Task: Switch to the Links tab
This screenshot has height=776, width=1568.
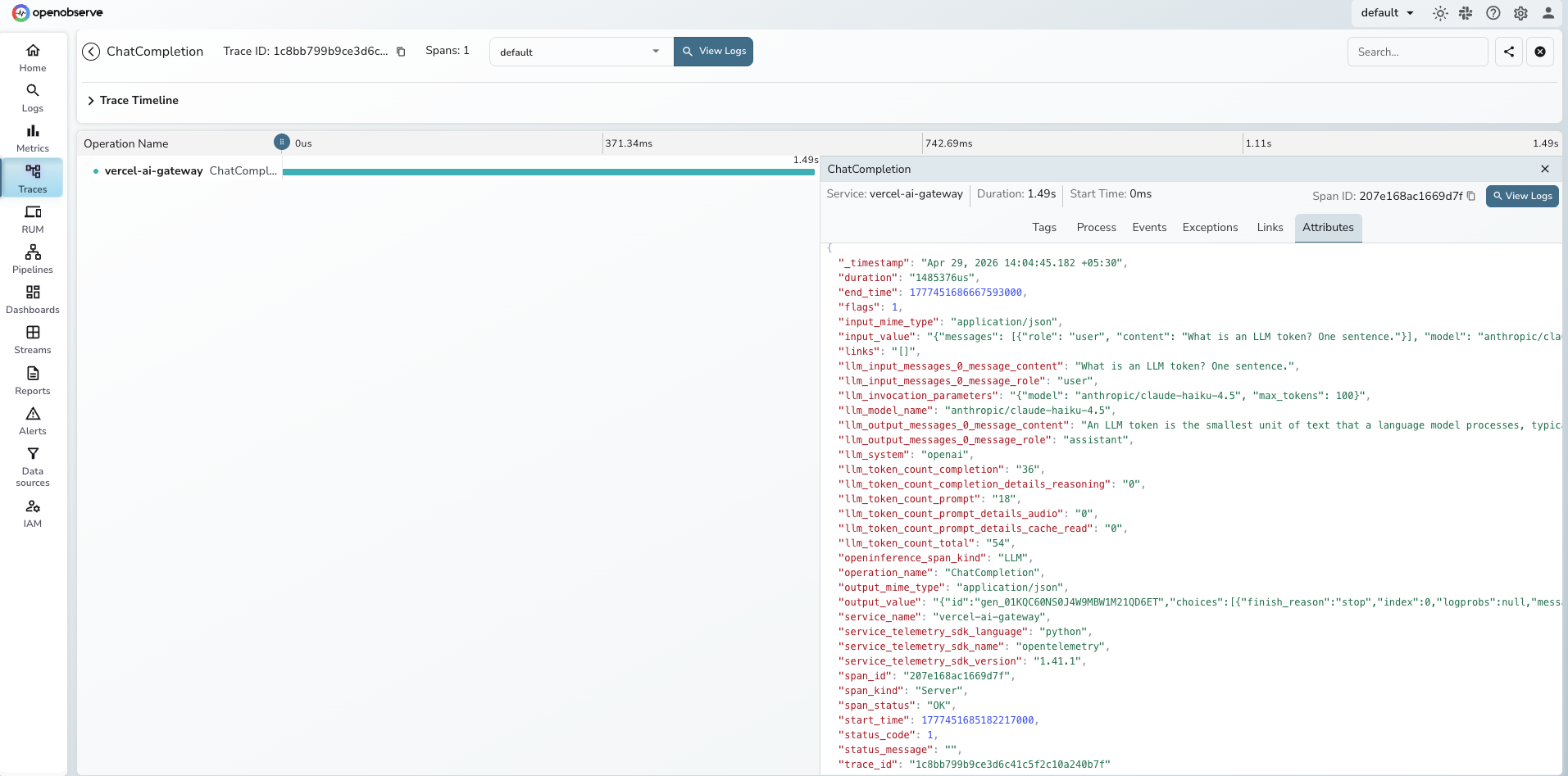Action: (x=1270, y=228)
